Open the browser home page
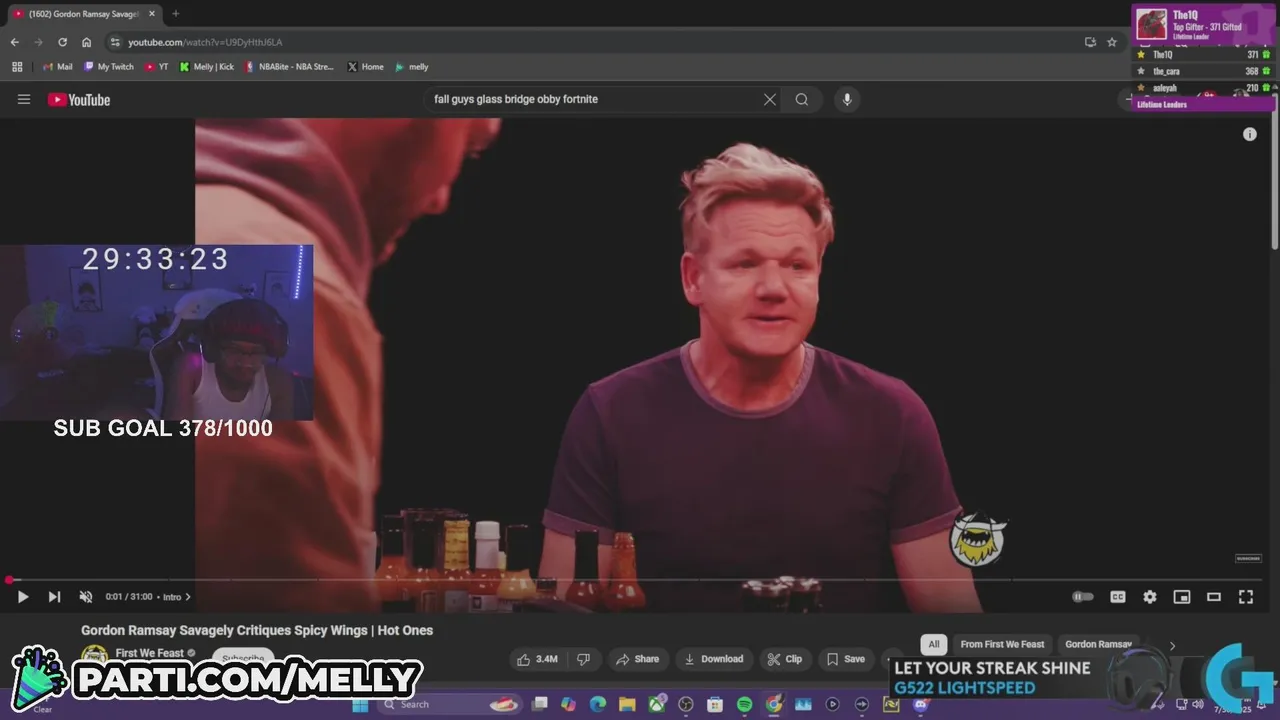Screen dimensions: 1280x720 click(x=87, y=42)
